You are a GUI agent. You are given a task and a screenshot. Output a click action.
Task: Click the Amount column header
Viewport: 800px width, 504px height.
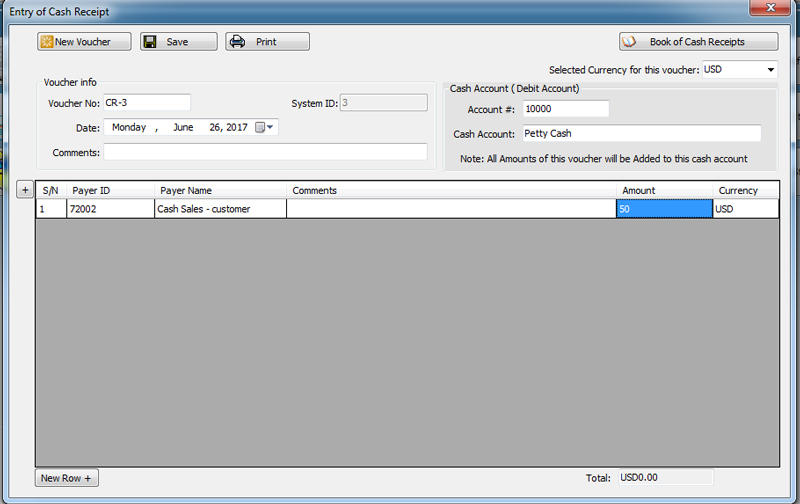pos(664,190)
